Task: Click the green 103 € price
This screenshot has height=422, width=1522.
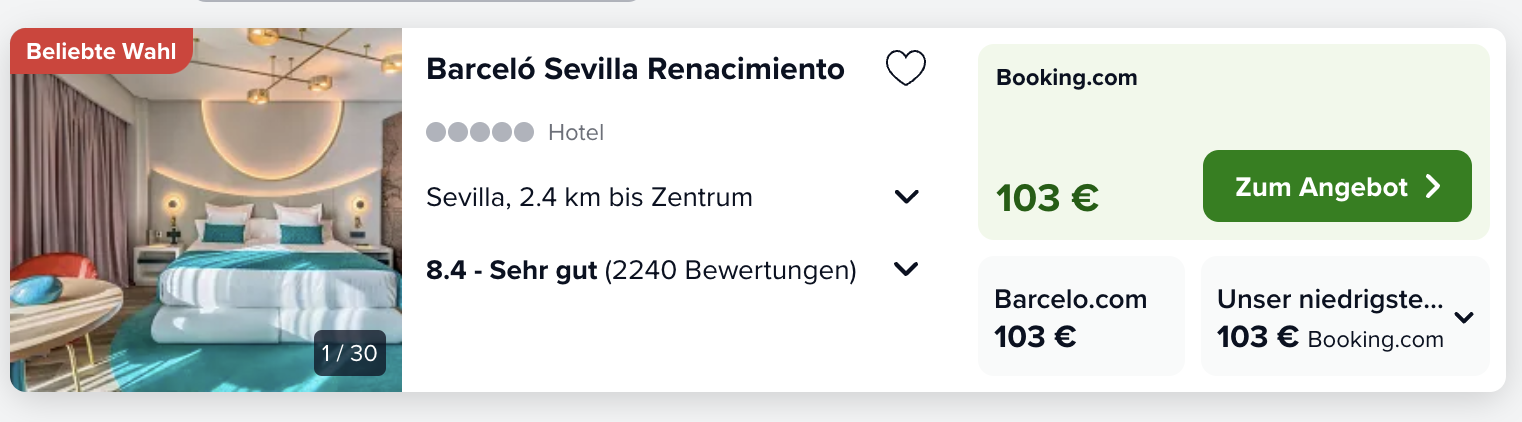Action: (1047, 198)
